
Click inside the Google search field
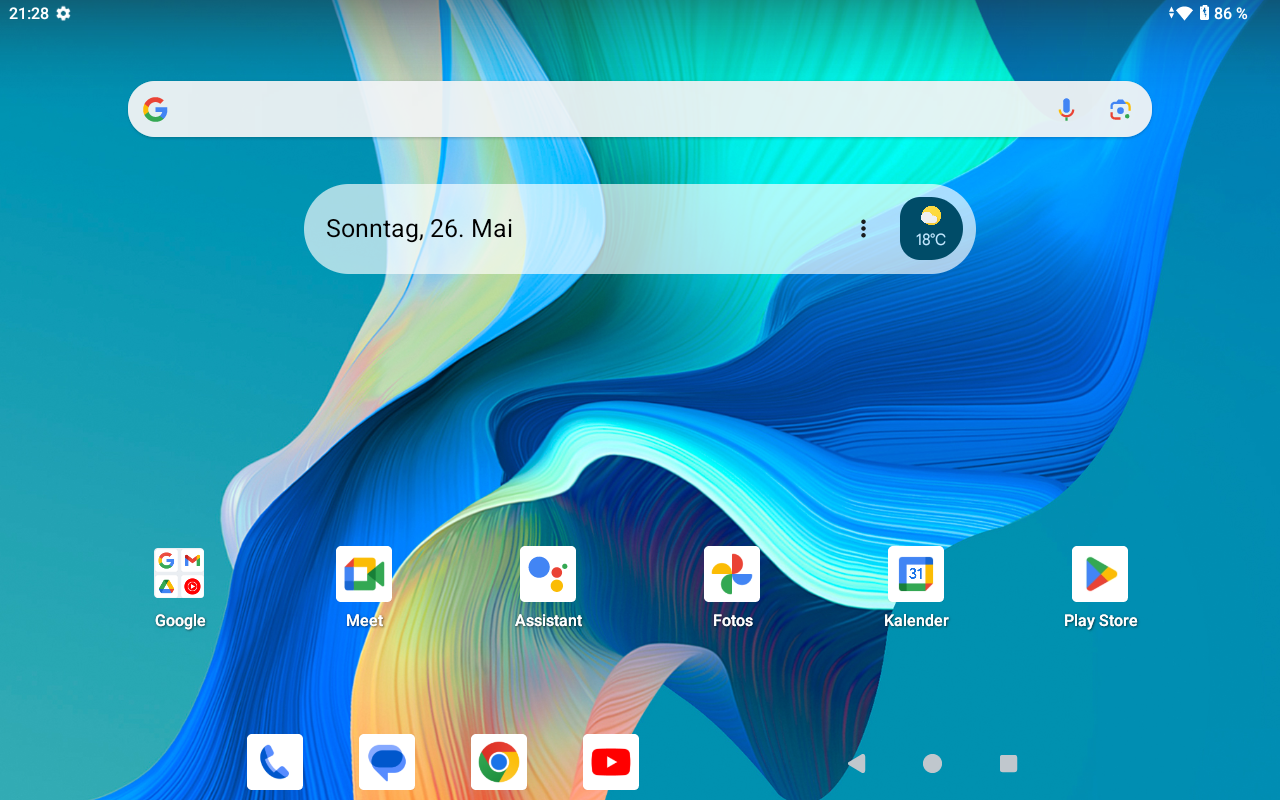600,110
